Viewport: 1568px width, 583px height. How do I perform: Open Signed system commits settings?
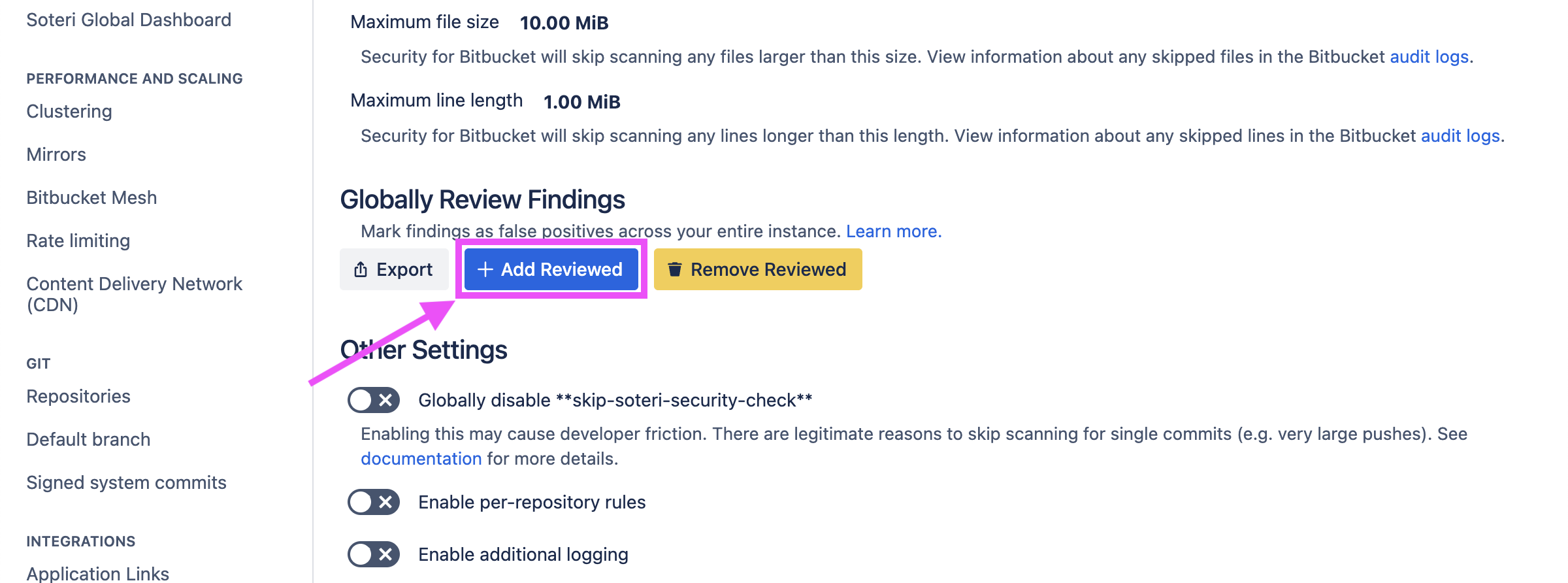click(126, 483)
